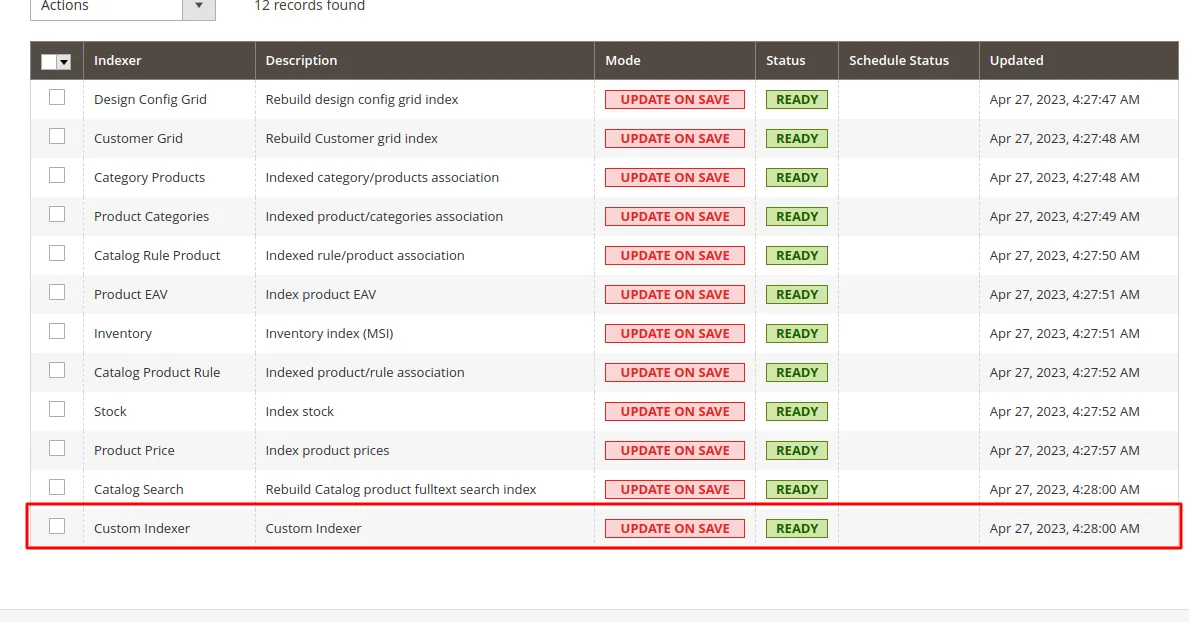The image size is (1189, 622).
Task: Tick the Customer Grid checkbox
Action: (x=57, y=137)
